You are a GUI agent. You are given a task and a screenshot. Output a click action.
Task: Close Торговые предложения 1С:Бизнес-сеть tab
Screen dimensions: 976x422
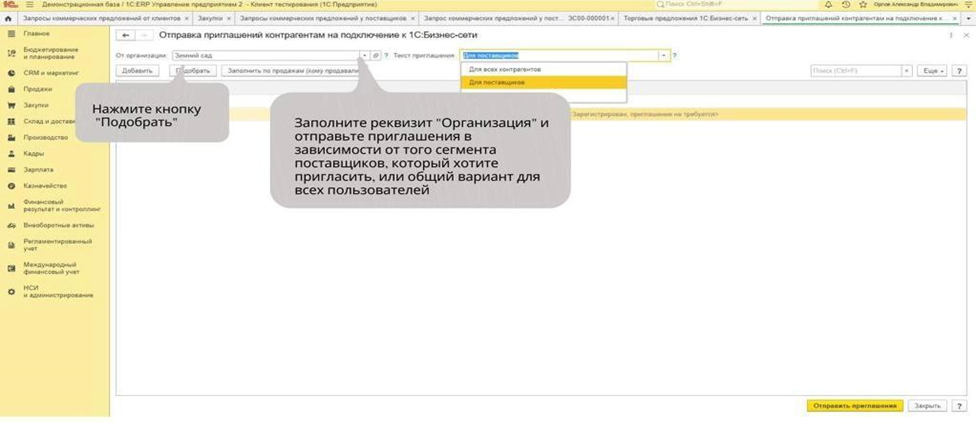[754, 19]
